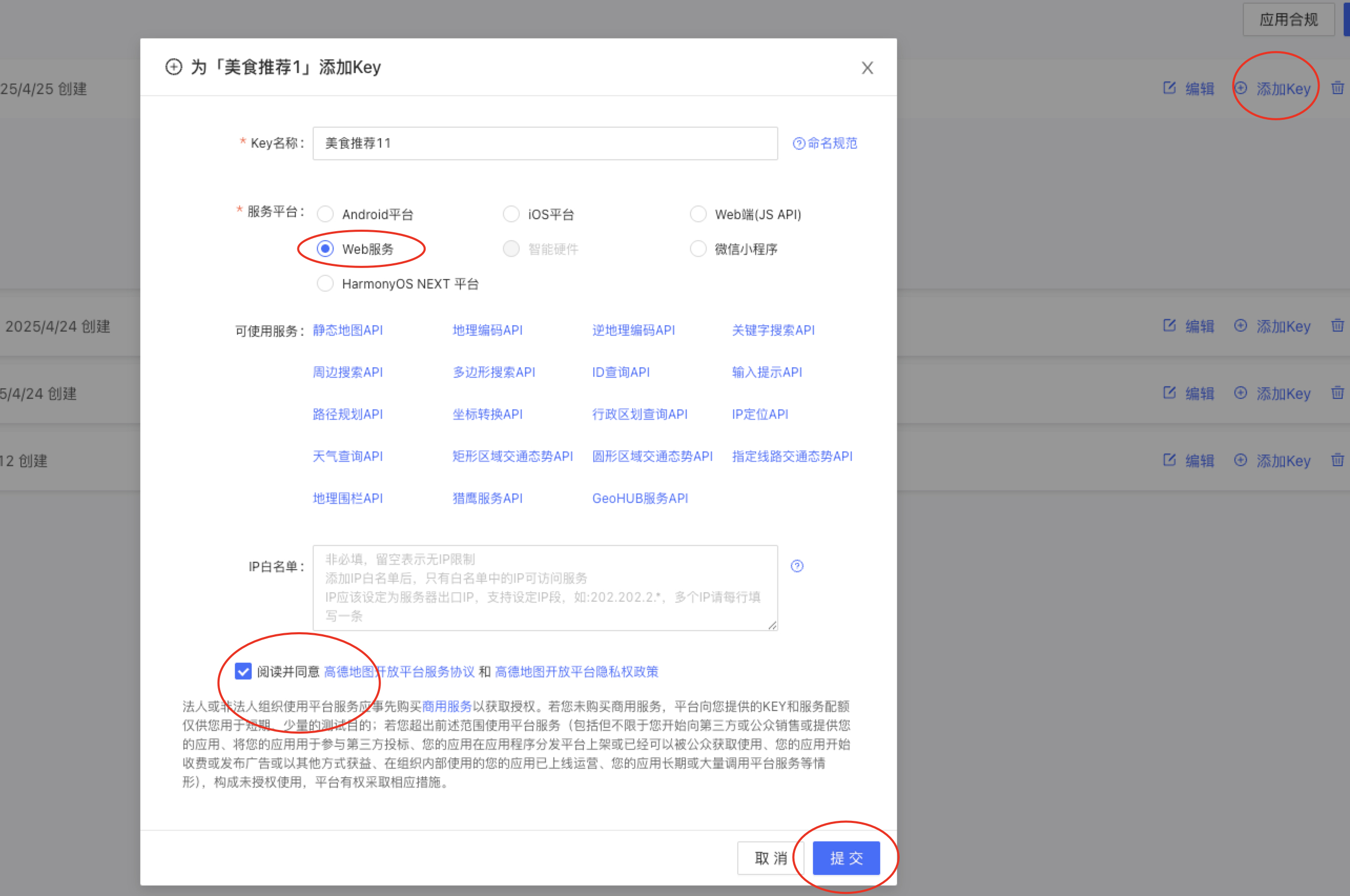Uncheck the read-and-agree agreement checkbox
Screen dimensions: 1350x896
pyautogui.click(x=243, y=672)
